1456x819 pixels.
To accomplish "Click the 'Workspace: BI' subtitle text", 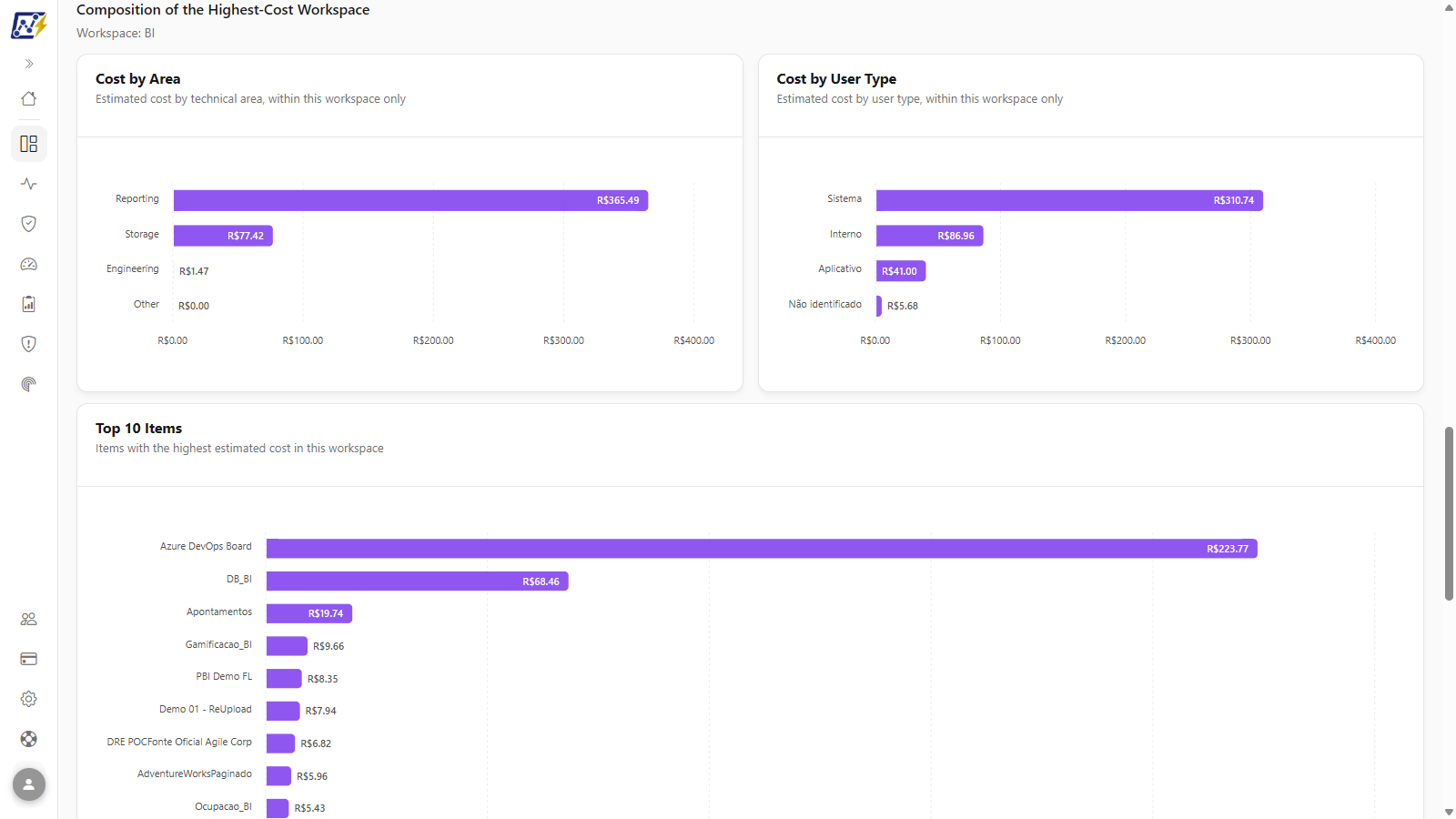I will pyautogui.click(x=116, y=34).
